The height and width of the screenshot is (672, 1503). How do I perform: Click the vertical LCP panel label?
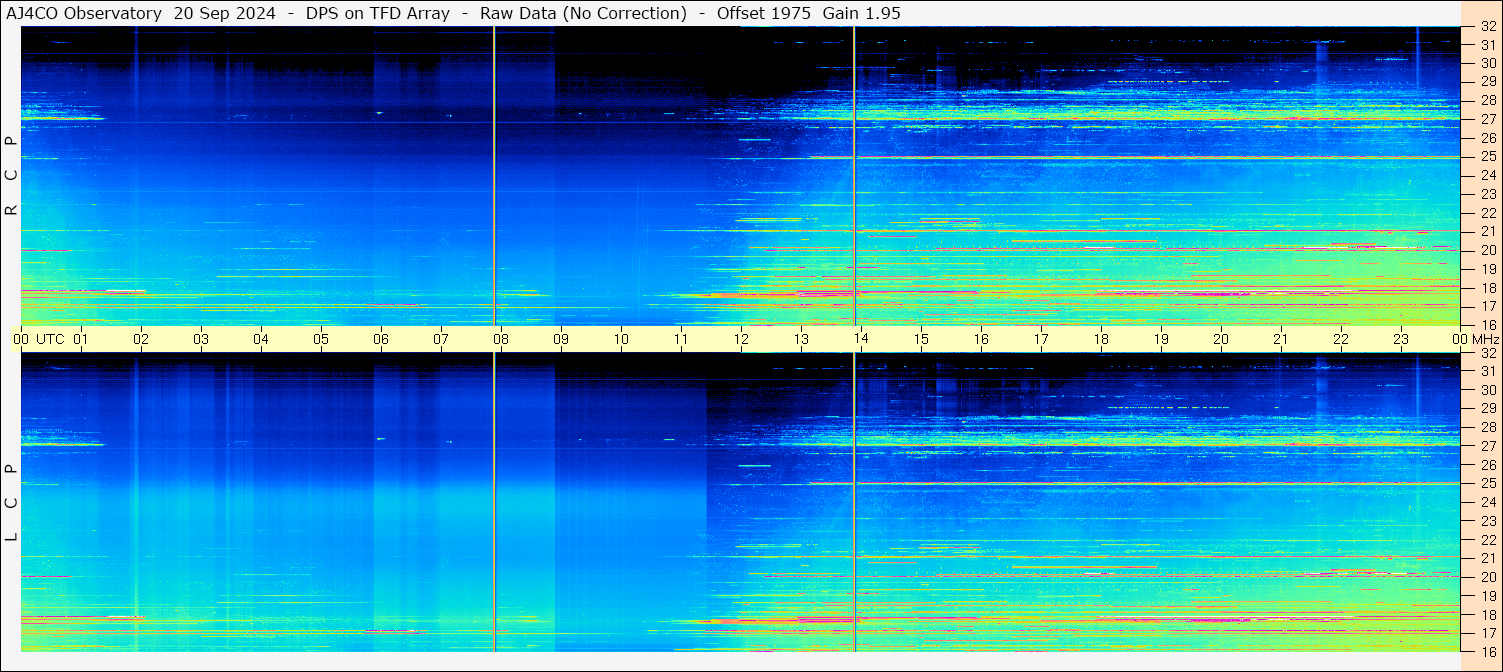pyautogui.click(x=12, y=503)
